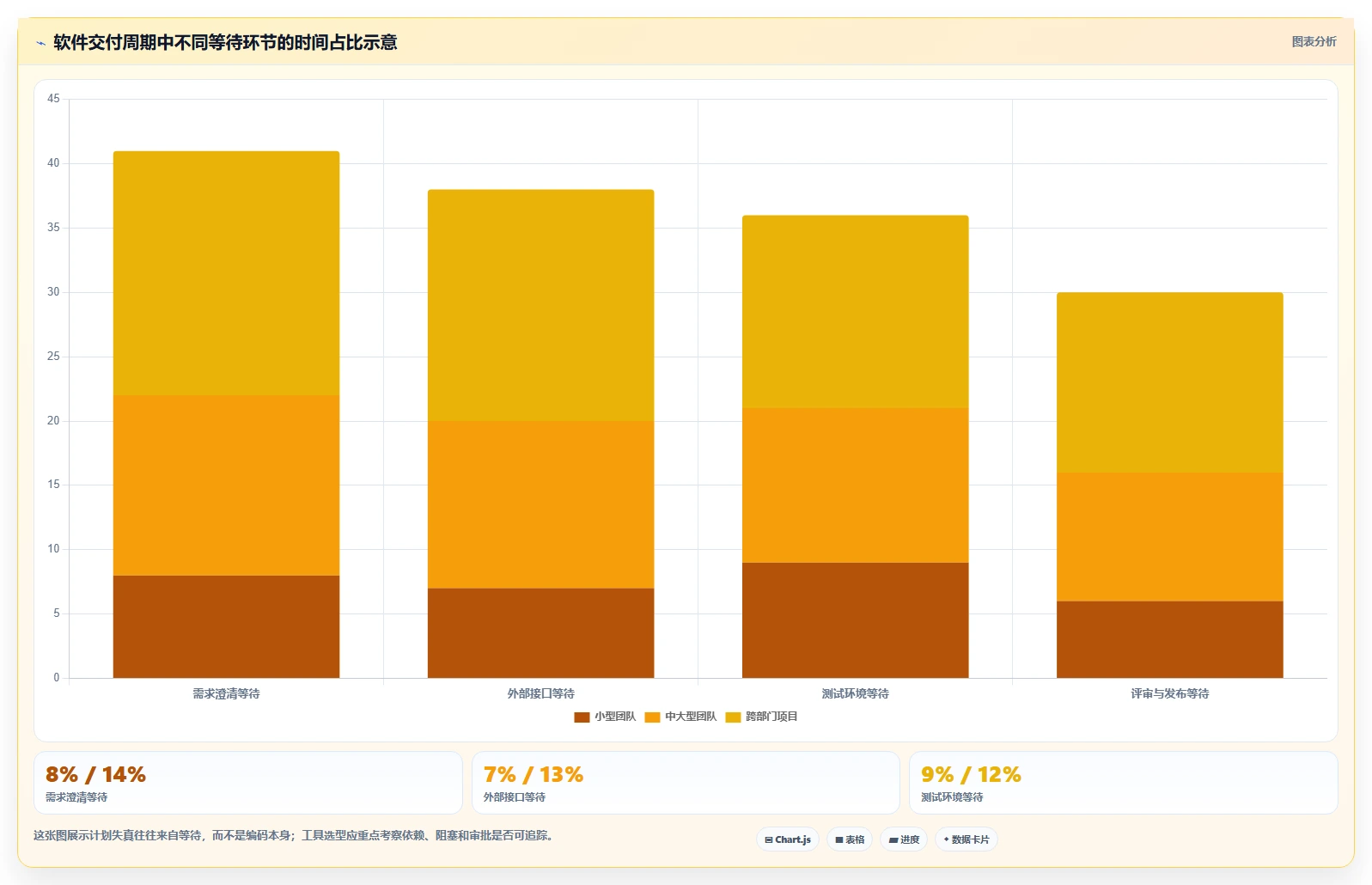Click 外部接口等待 caption in stat card

tap(515, 797)
